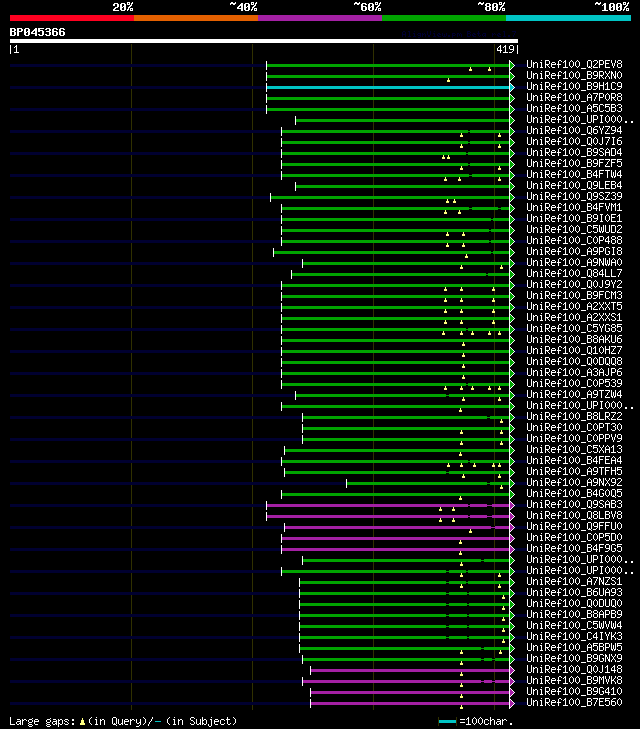The image size is (640, 729).
Task: Open hit UniRef100_Q9SAB3
Action: (x=574, y=504)
